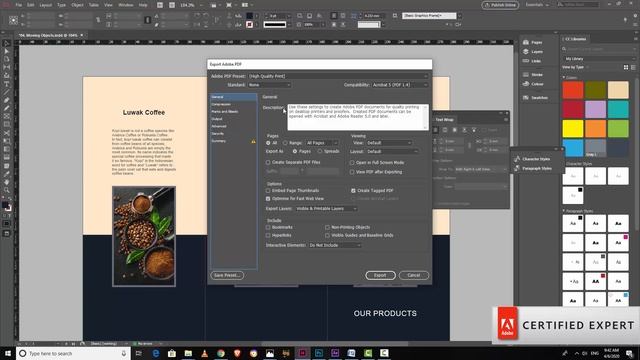Select the Eyedropper tool
Viewport: 640px width, 360px height.
coord(7,174)
